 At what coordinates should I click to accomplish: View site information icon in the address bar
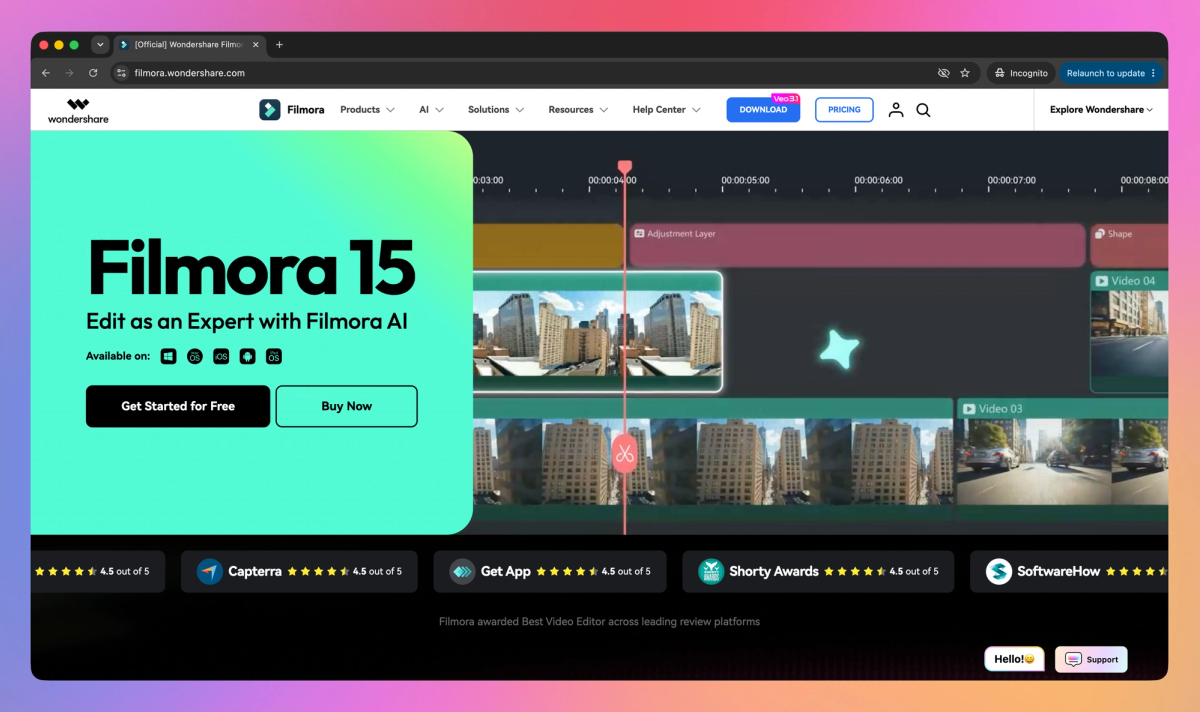pyautogui.click(x=121, y=73)
